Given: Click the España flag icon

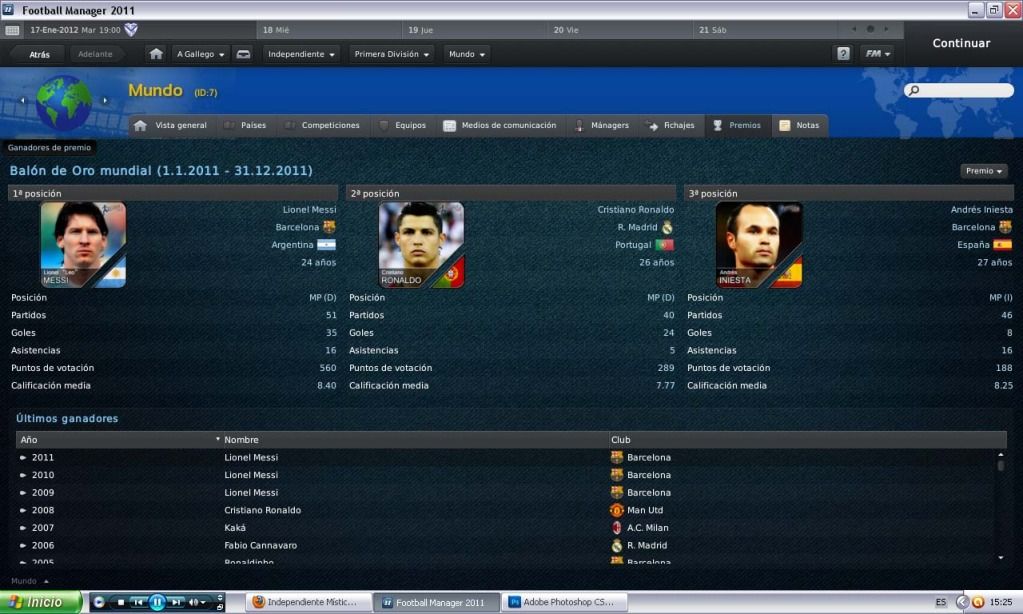Looking at the screenshot, I should point(1002,245).
